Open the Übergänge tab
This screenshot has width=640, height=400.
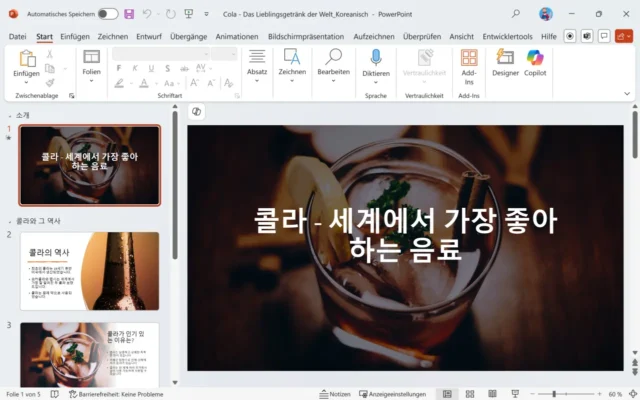point(191,36)
